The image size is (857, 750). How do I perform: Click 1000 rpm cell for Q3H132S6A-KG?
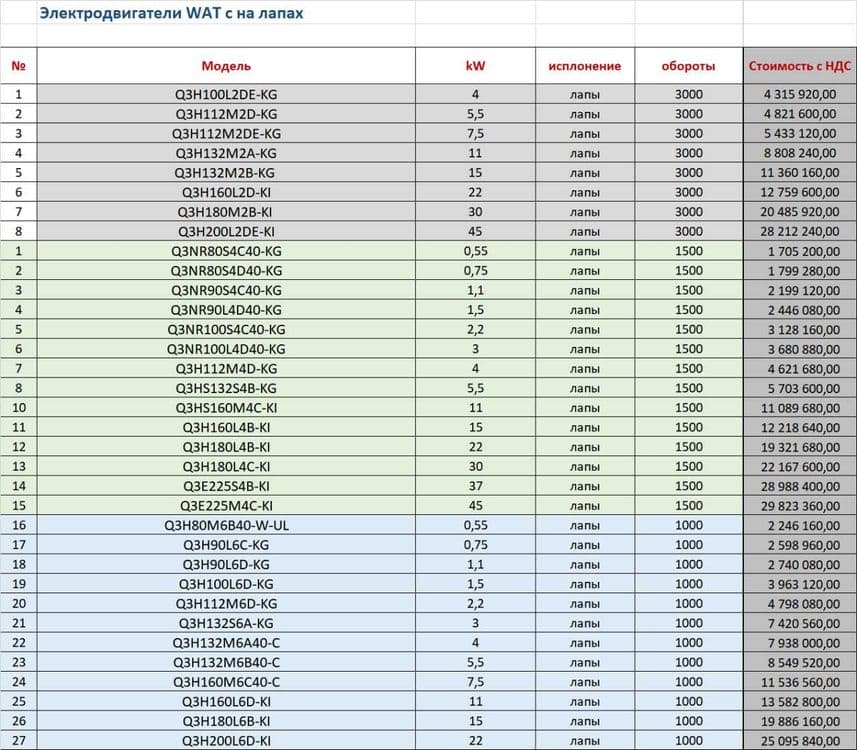coord(689,624)
